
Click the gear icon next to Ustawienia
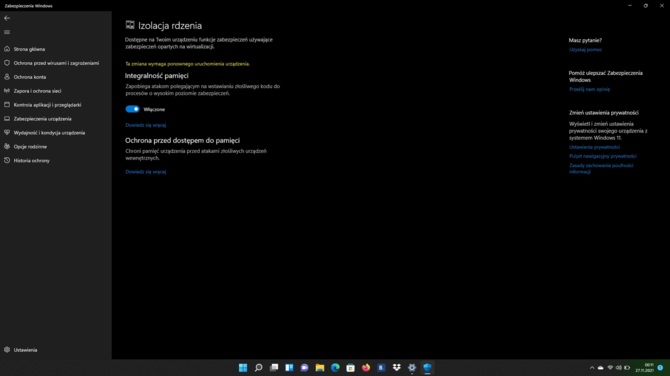tap(7, 350)
